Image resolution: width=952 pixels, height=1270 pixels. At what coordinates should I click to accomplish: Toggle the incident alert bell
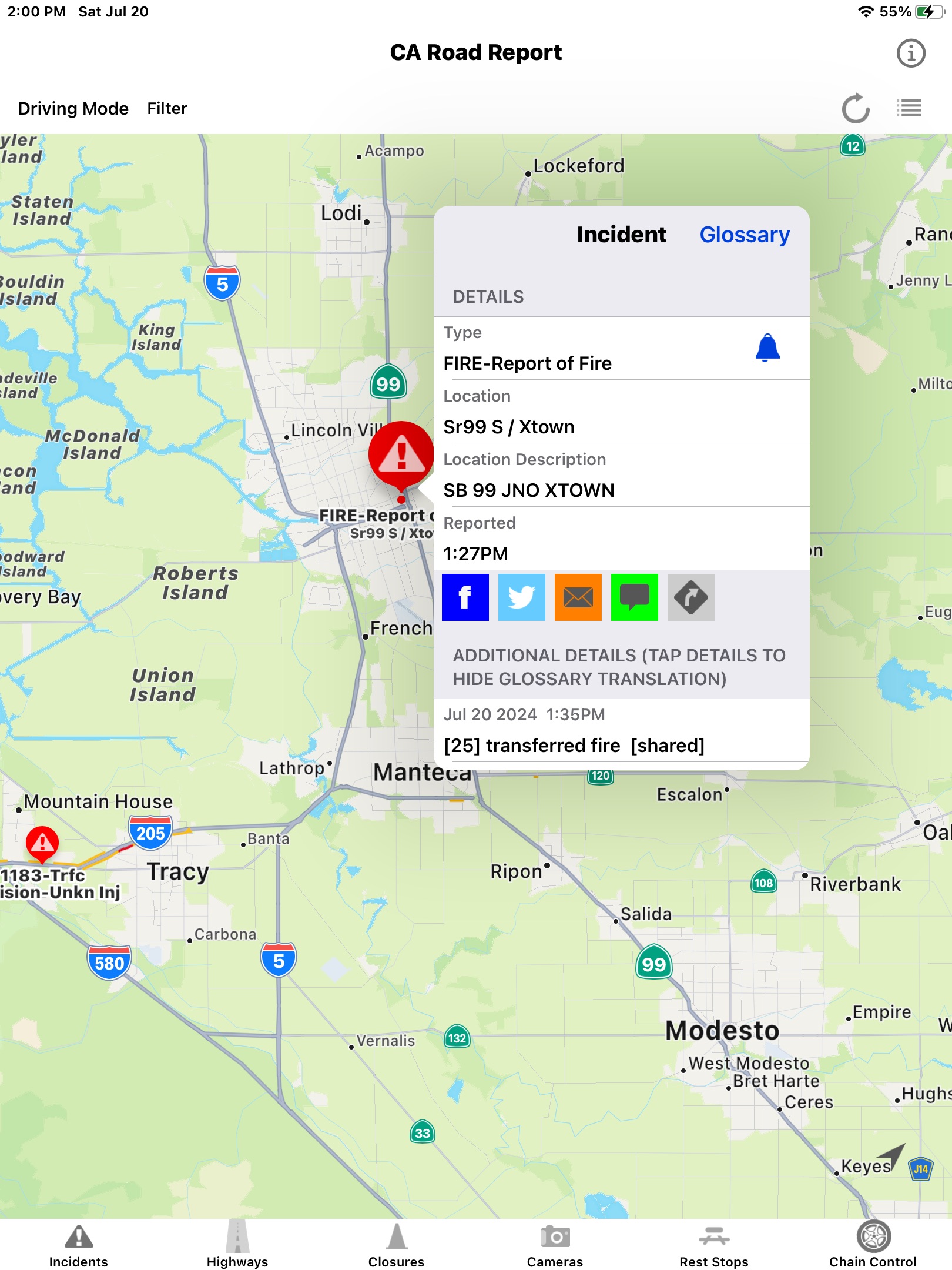[x=767, y=347]
